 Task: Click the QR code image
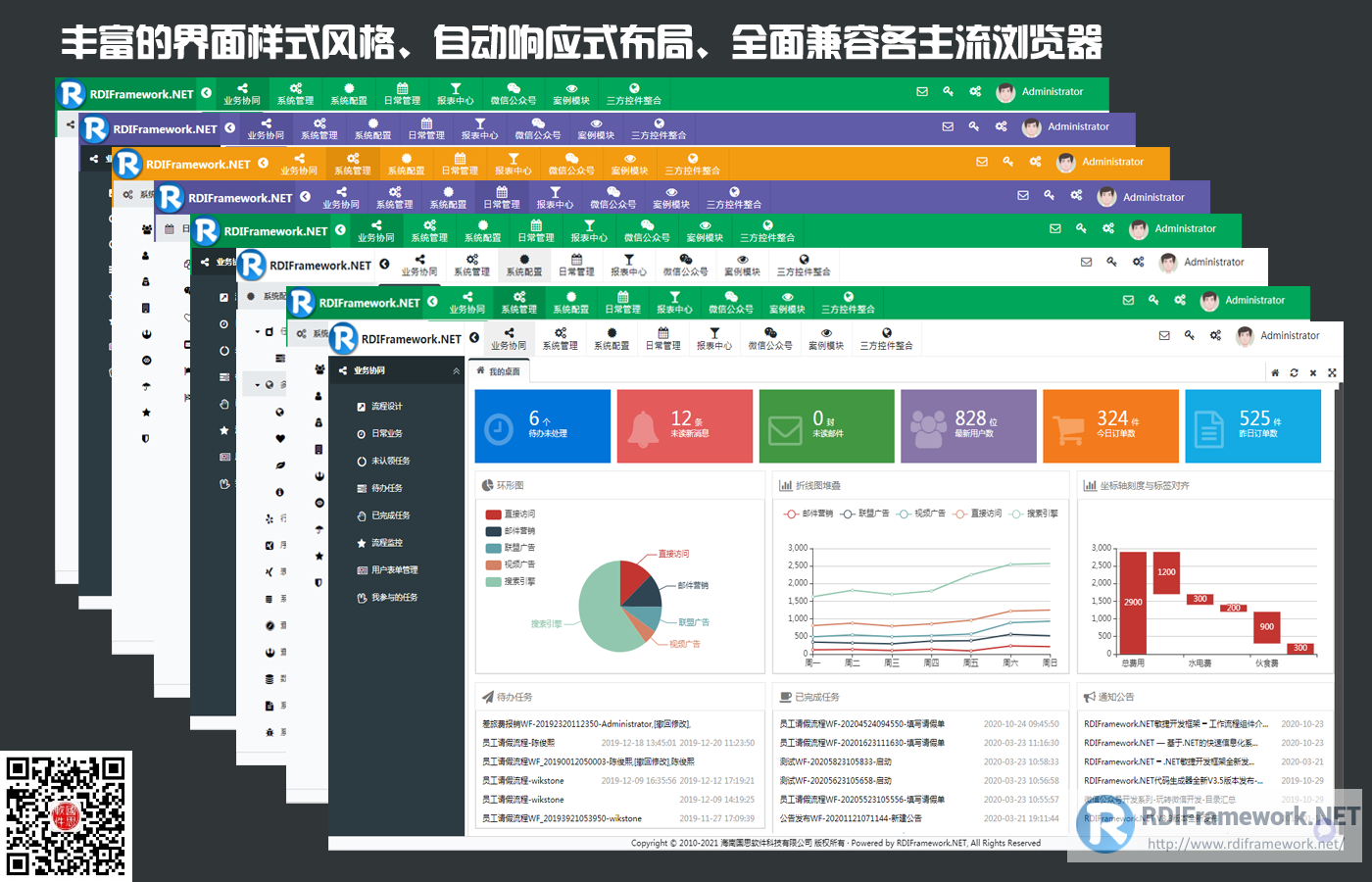click(x=66, y=816)
